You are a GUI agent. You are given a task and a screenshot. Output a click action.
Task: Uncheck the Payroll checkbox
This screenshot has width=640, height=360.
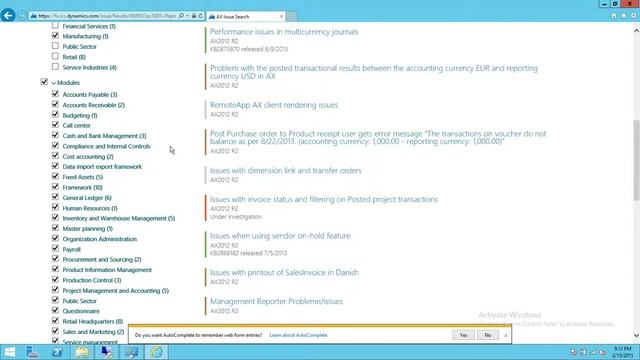click(x=55, y=249)
